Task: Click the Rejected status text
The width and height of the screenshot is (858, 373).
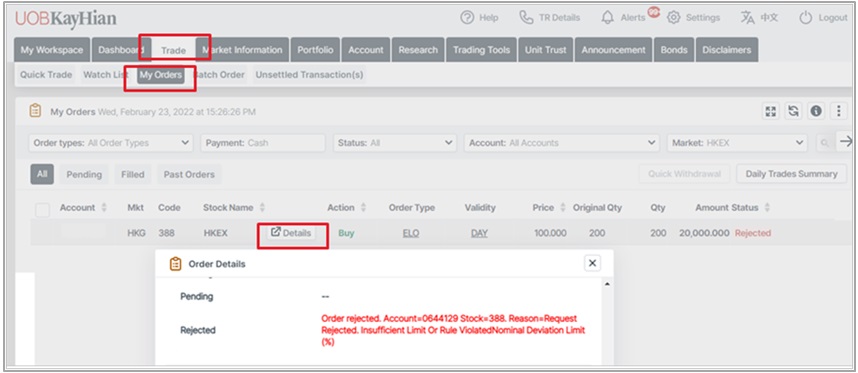Action: pos(753,233)
